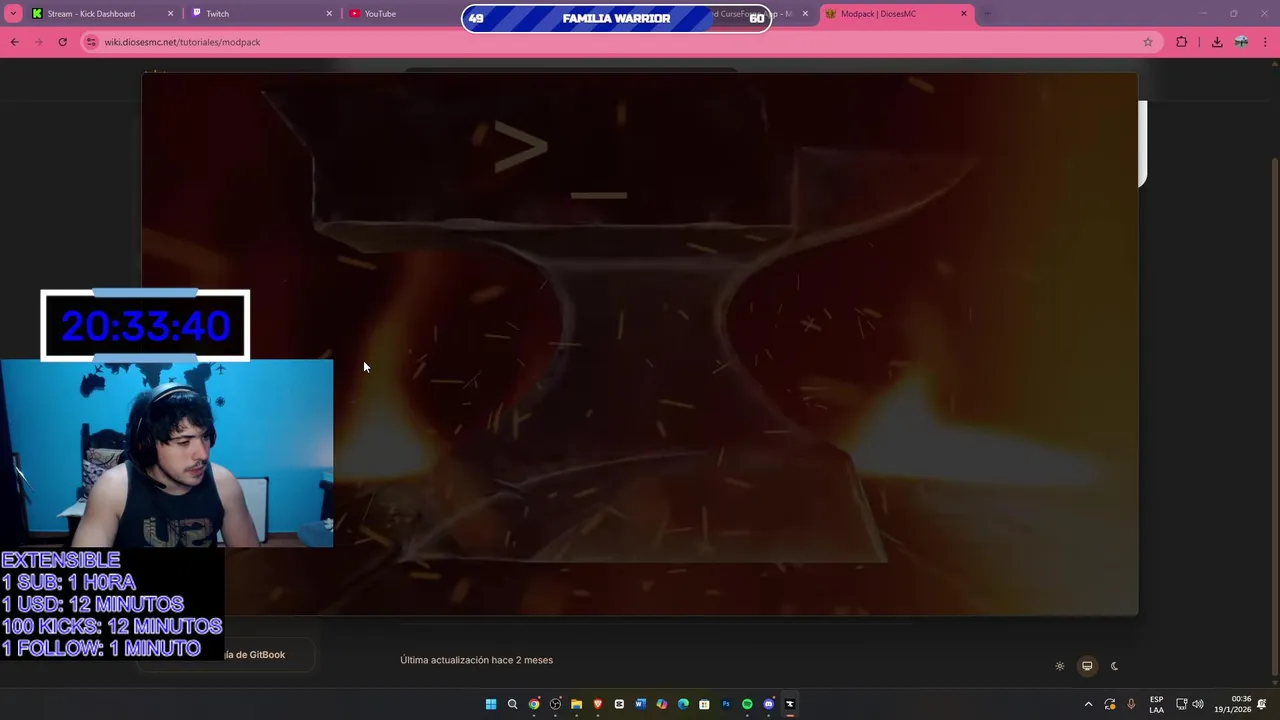1280x720 pixels.
Task: Open Microsoft Store from the taskbar
Action: (x=705, y=704)
